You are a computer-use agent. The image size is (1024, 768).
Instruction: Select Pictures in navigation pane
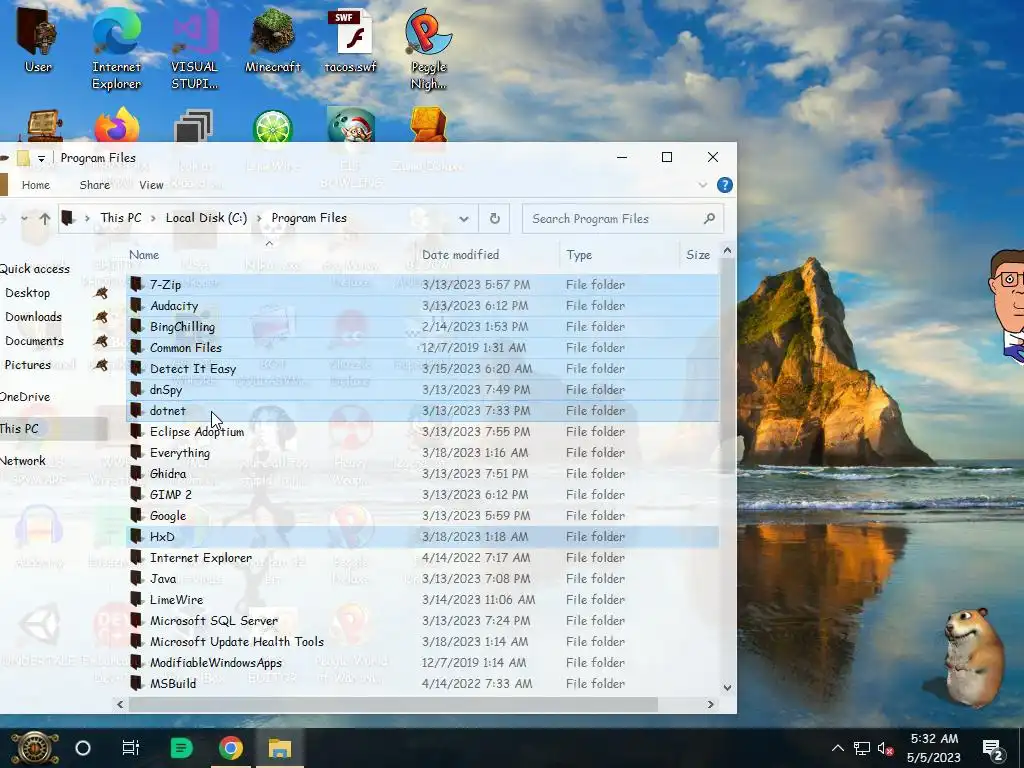point(27,364)
